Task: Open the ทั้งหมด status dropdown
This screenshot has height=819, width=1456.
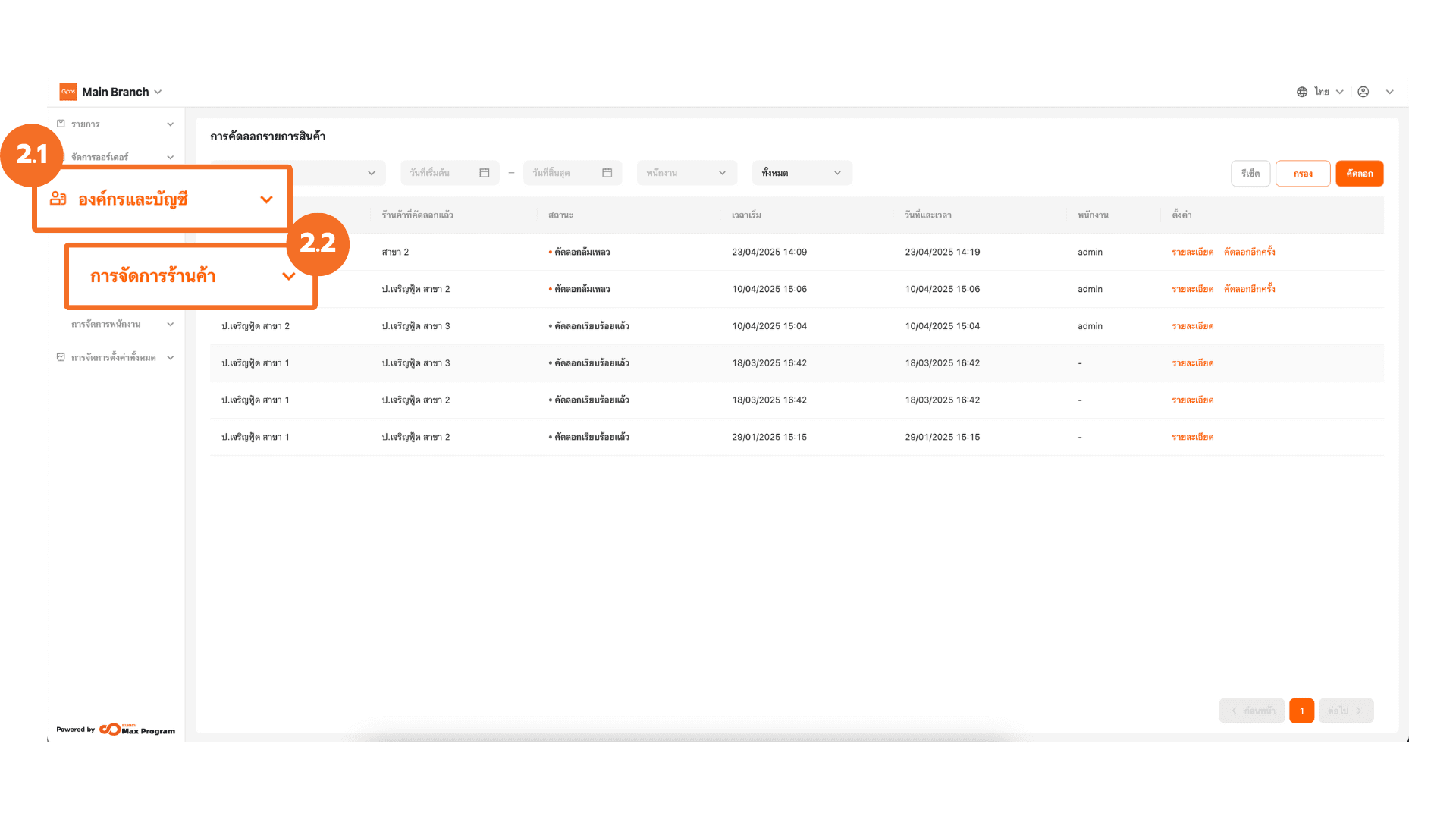Action: tap(802, 173)
